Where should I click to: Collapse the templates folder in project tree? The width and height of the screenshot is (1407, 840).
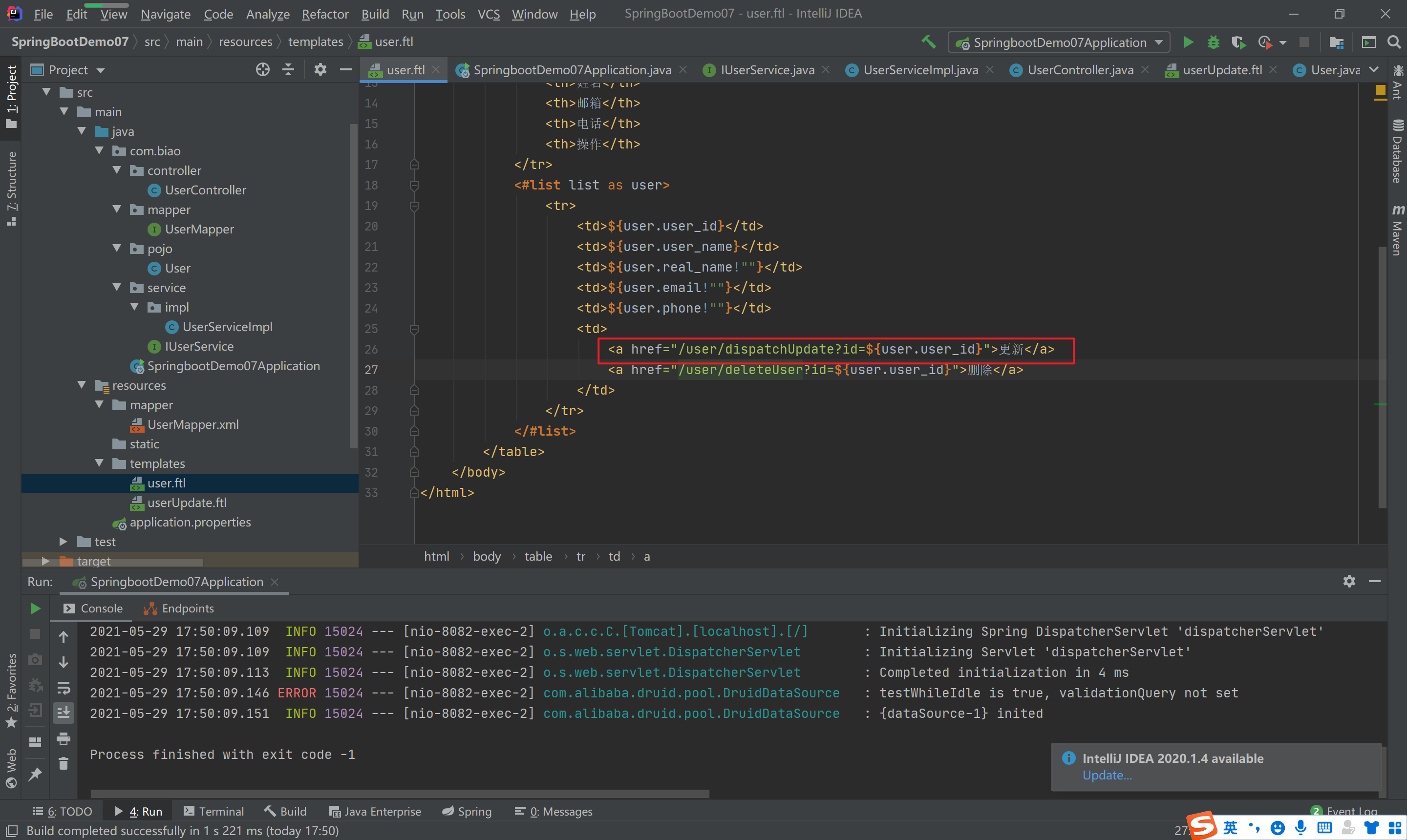tap(99, 463)
